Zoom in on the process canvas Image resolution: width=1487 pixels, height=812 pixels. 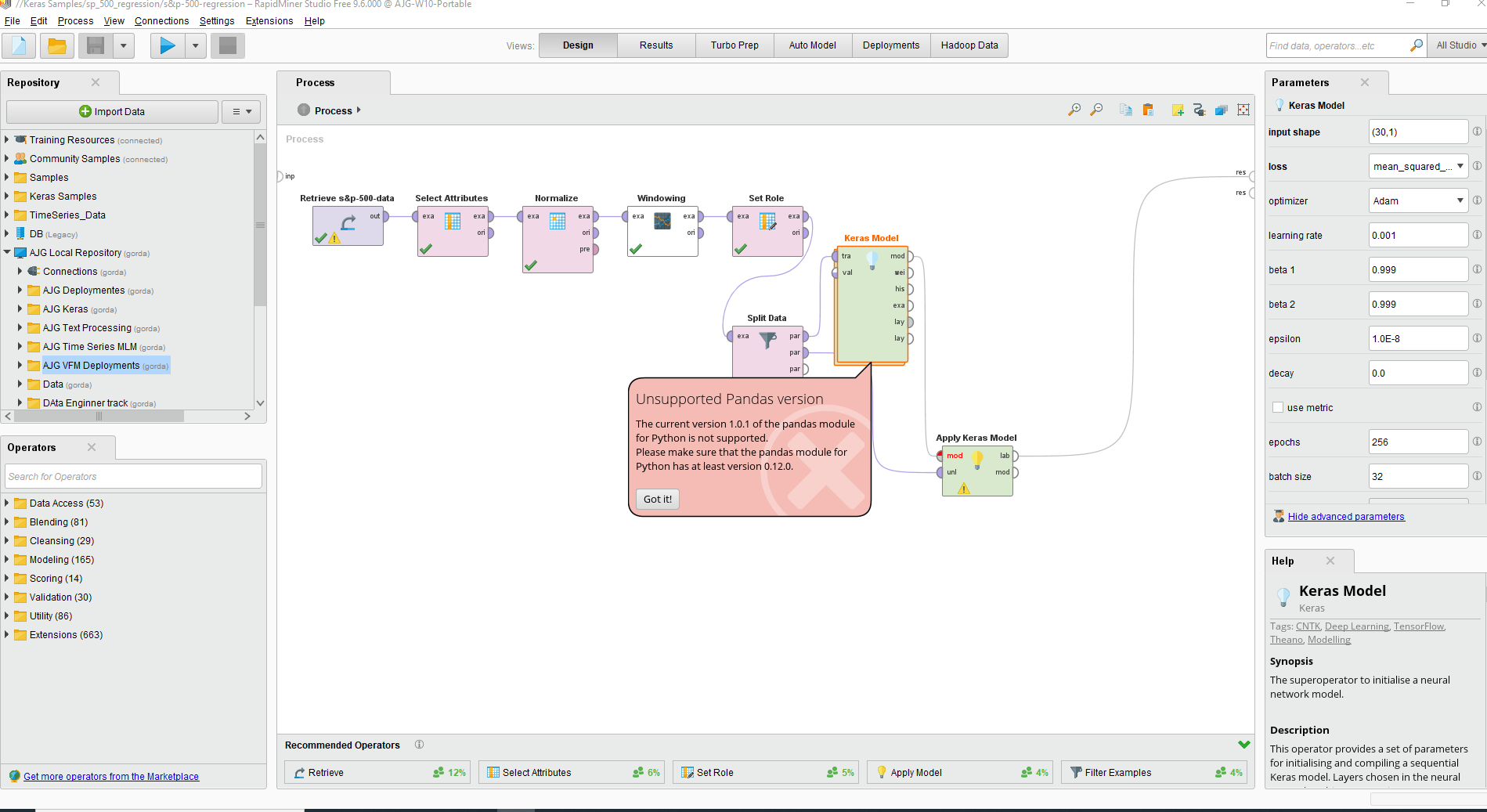(x=1074, y=110)
